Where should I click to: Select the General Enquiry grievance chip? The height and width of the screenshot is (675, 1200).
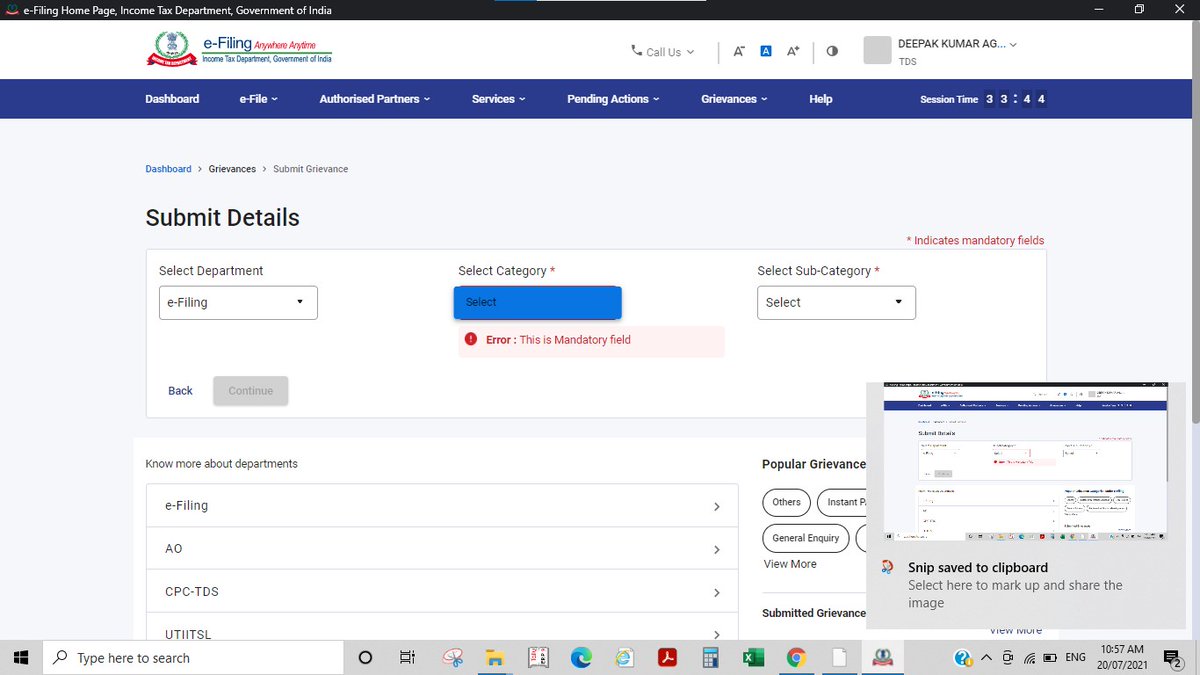pos(806,538)
